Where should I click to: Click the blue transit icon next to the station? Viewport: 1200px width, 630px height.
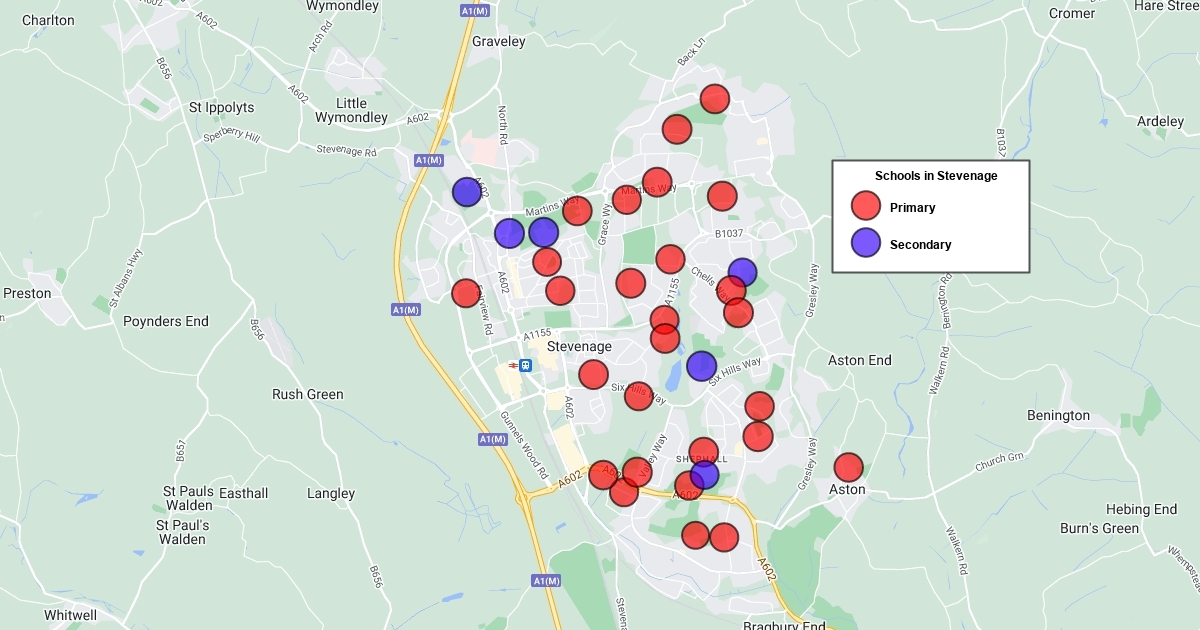point(526,365)
